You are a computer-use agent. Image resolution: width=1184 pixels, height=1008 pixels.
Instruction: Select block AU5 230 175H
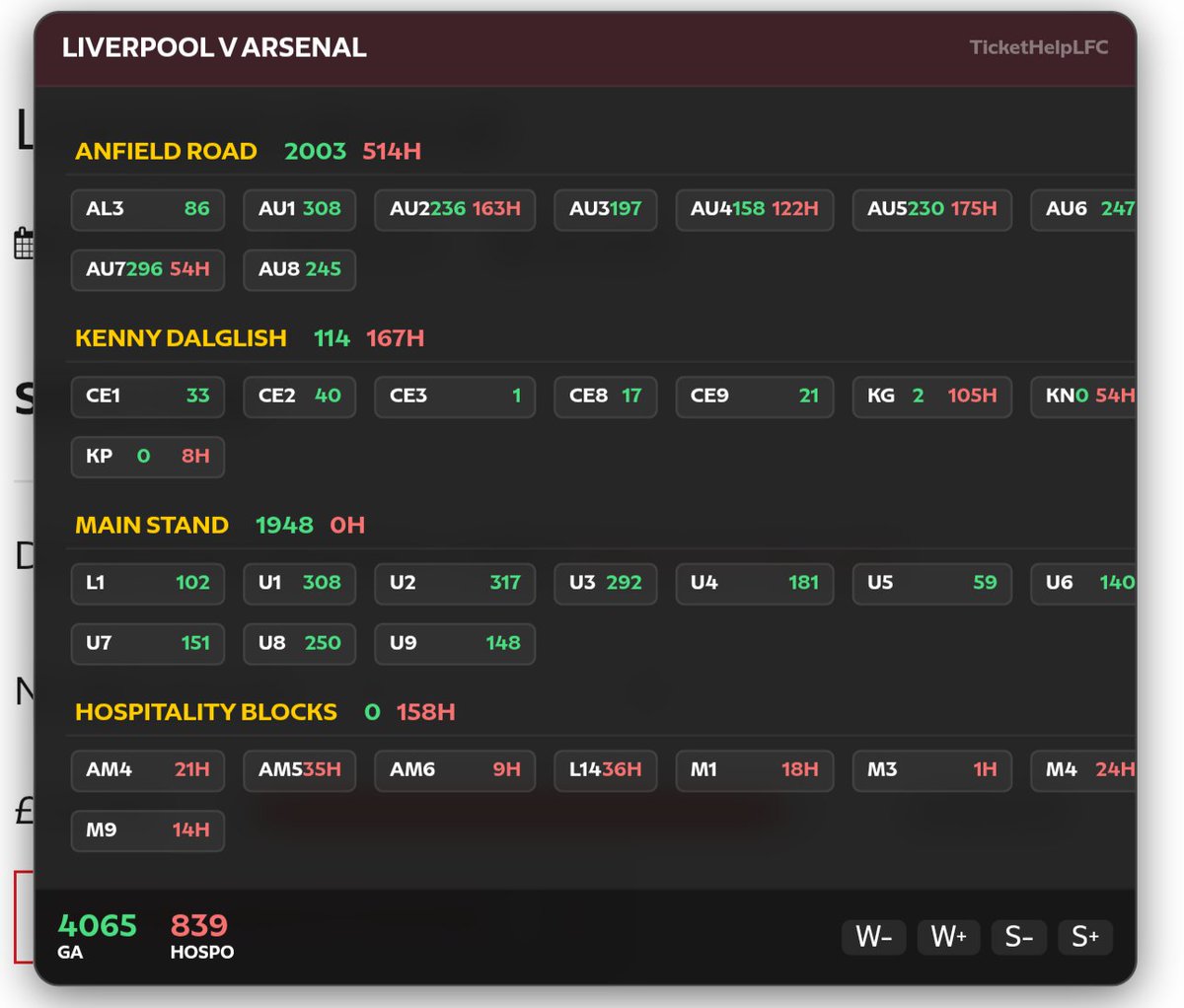pos(932,209)
